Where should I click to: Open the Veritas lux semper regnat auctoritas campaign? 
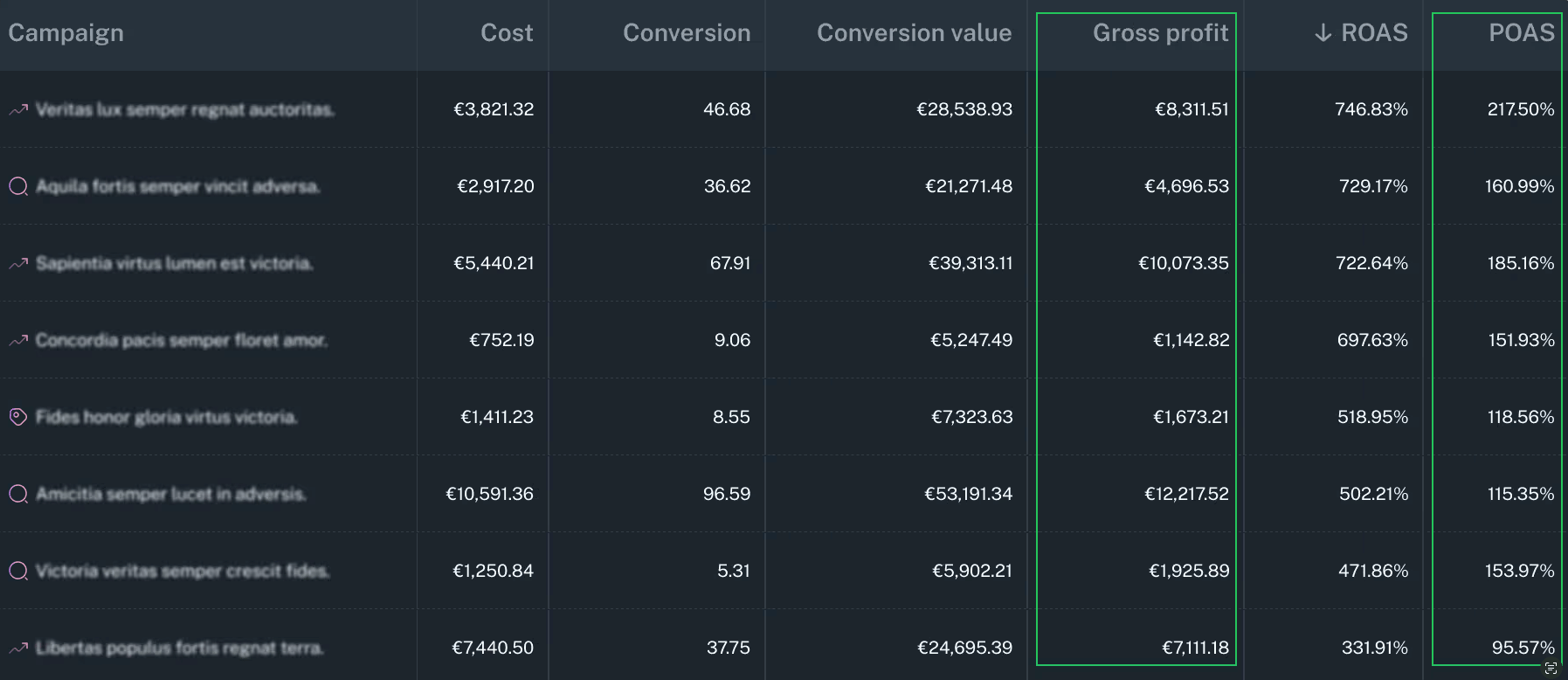185,109
